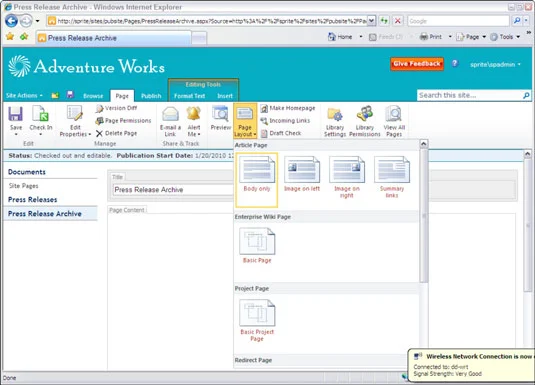The image size is (535, 385).
Task: Click the site search magnifier icon
Action: click(x=526, y=95)
